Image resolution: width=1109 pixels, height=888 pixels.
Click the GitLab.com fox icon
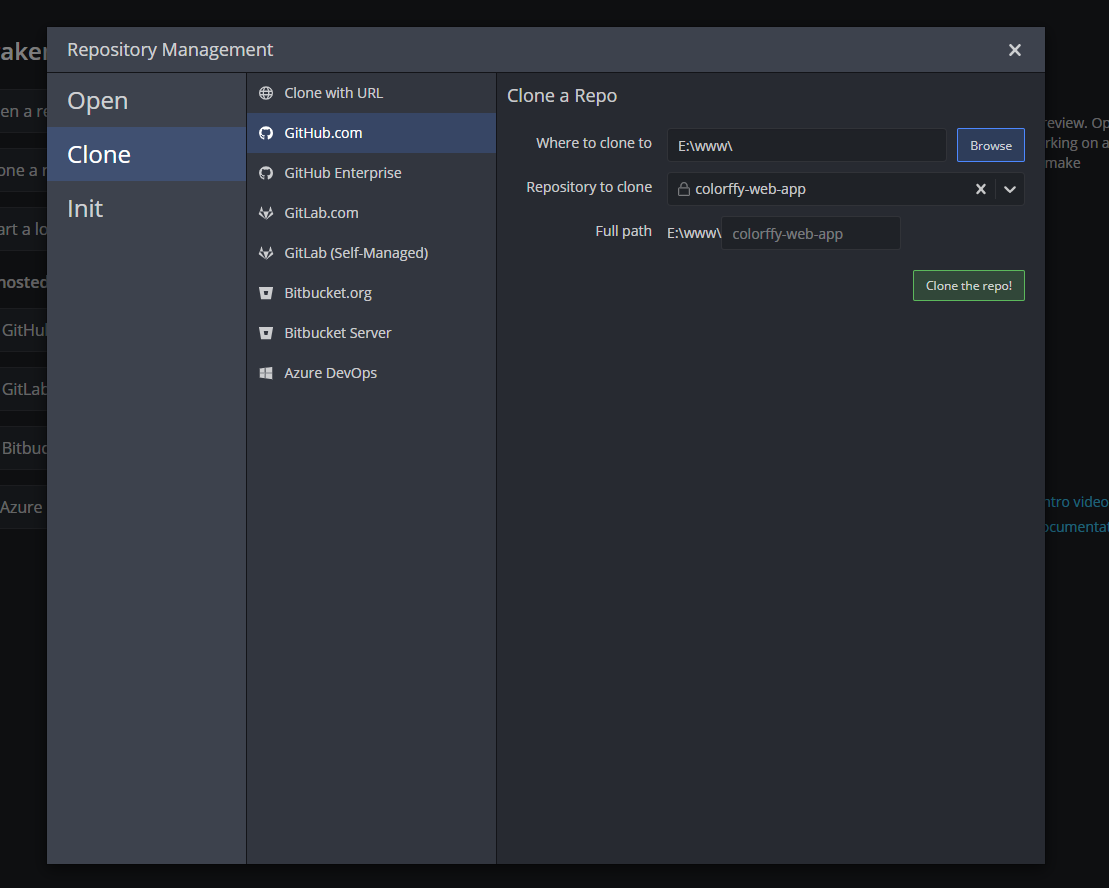tap(266, 213)
